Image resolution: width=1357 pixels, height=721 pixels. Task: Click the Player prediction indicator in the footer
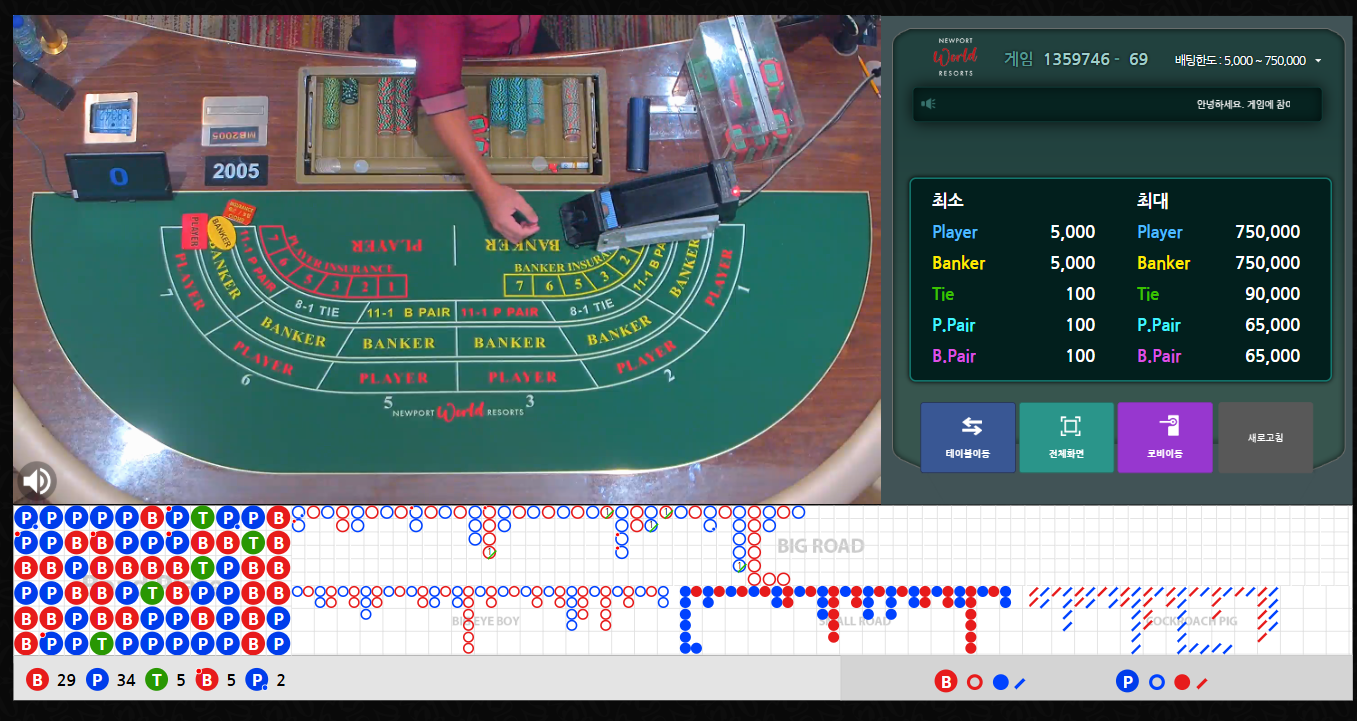(x=1162, y=682)
